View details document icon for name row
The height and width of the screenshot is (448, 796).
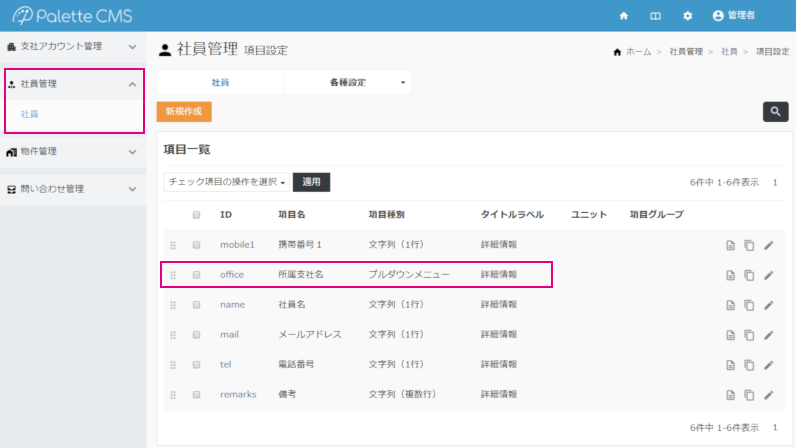click(731, 305)
